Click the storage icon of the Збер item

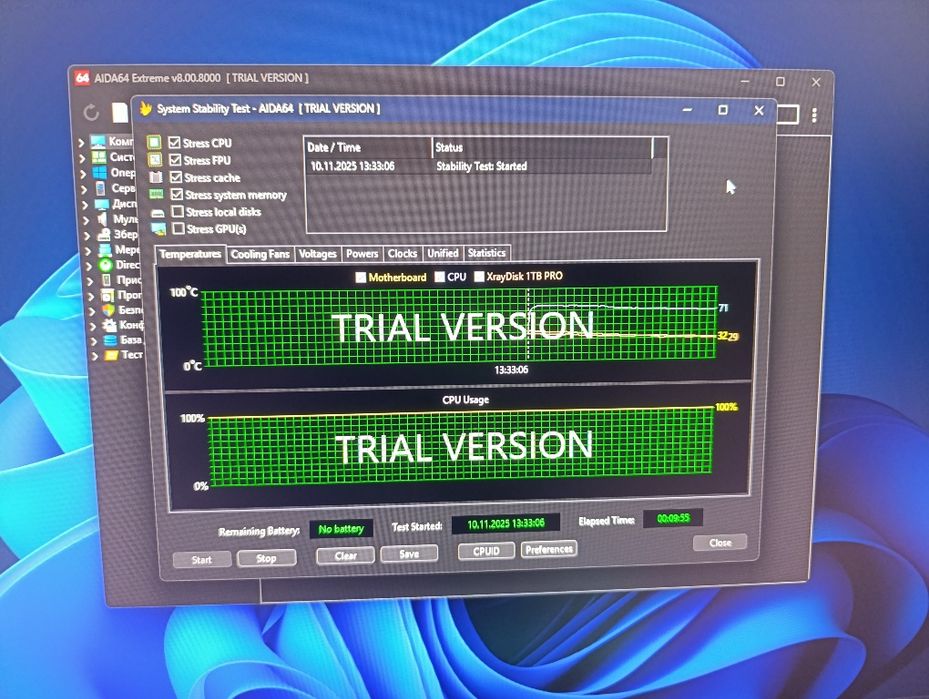(104, 235)
